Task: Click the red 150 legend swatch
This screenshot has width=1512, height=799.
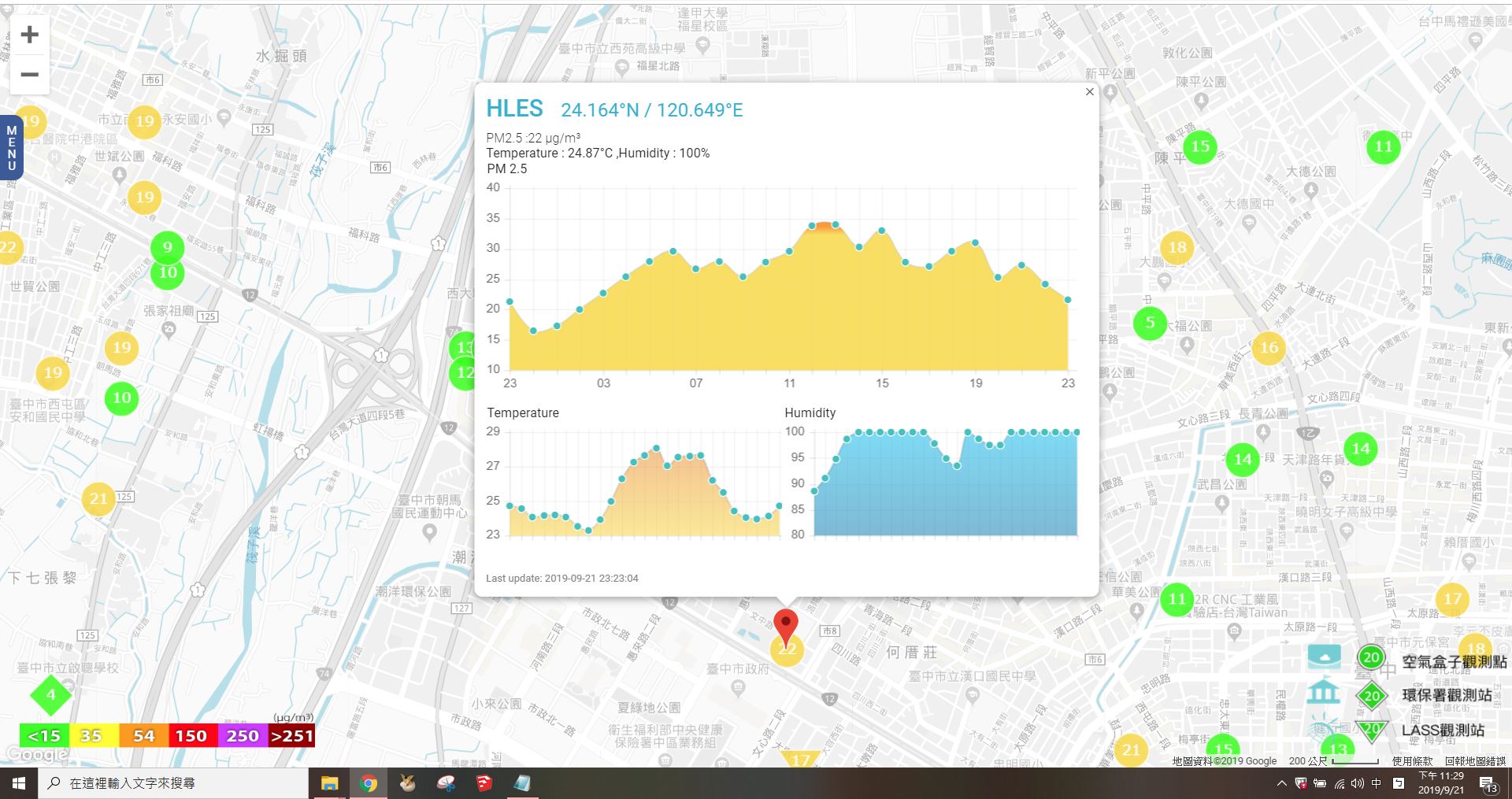Action: [192, 736]
